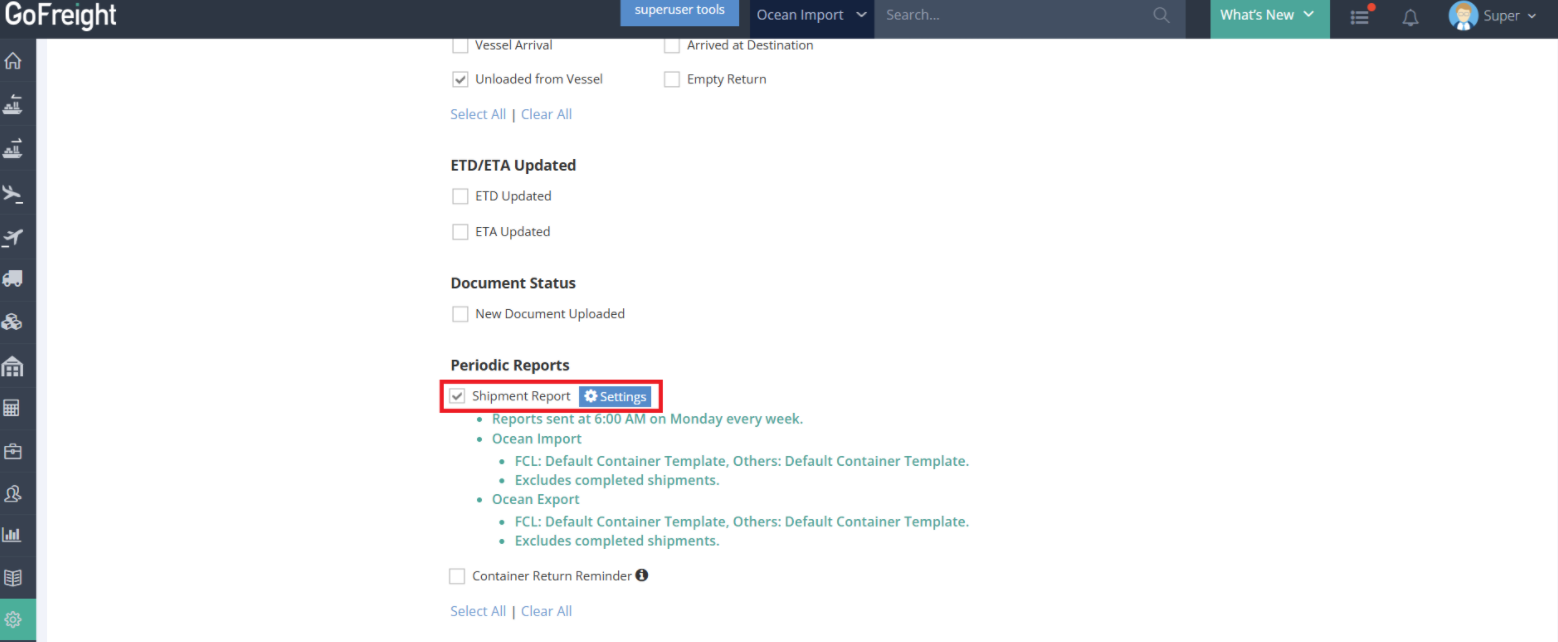This screenshot has height=642, width=1558.
Task: Check the New Document Uploaded checkbox
Action: [460, 314]
